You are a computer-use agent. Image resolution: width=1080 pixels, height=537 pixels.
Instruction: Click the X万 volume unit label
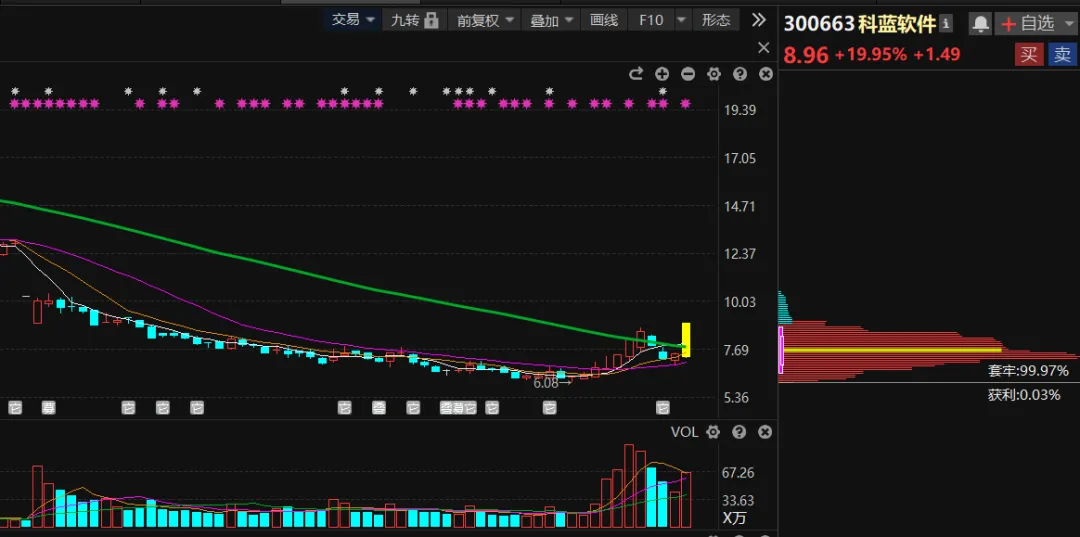734,518
